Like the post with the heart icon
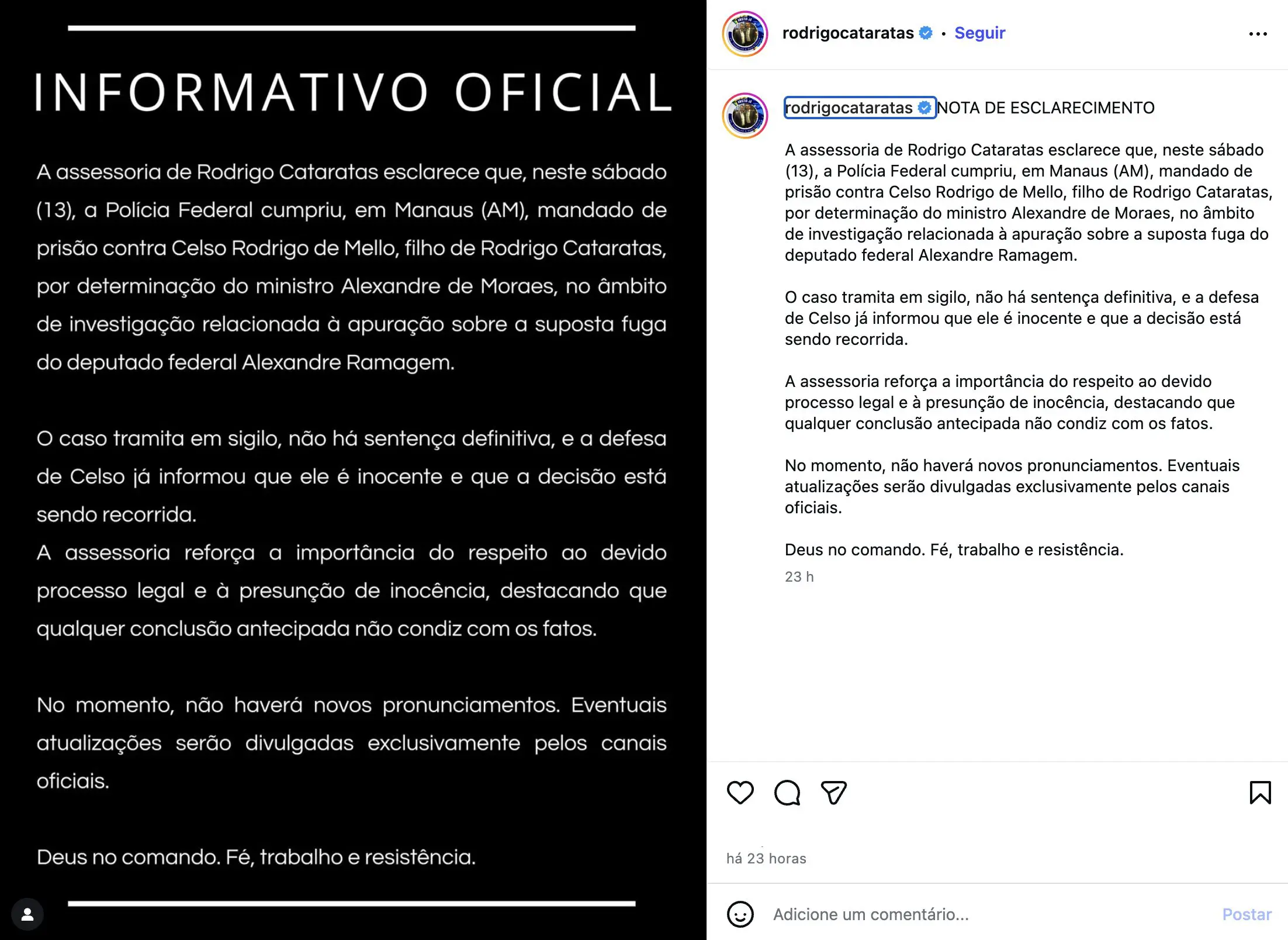Viewport: 1288px width, 940px height. tap(740, 793)
